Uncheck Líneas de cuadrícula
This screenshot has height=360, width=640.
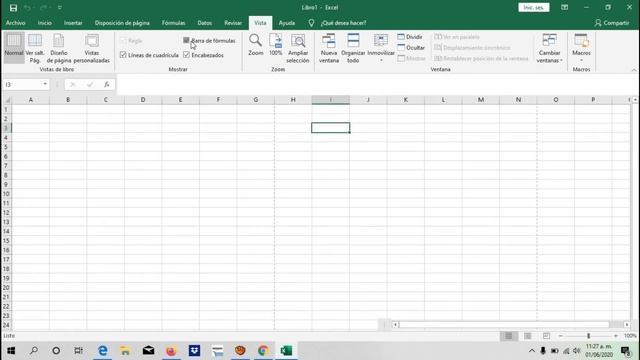tap(123, 55)
